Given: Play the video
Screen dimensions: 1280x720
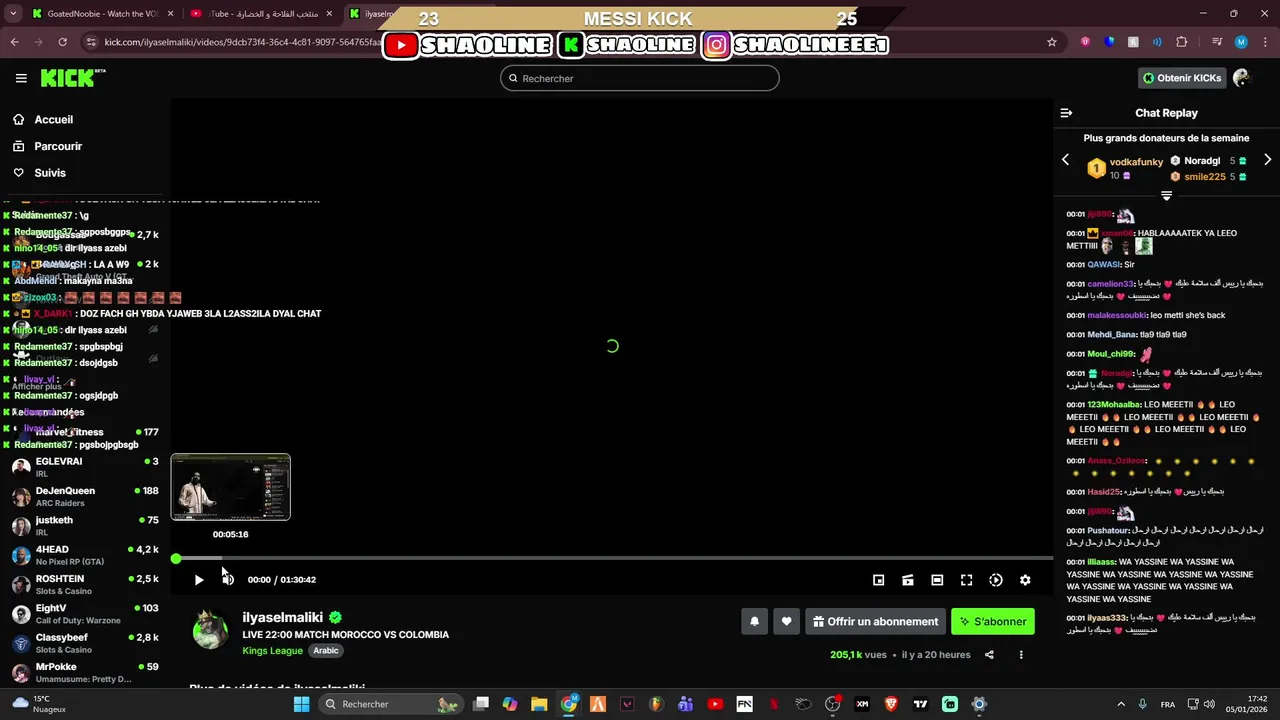Looking at the screenshot, I should pyautogui.click(x=199, y=580).
